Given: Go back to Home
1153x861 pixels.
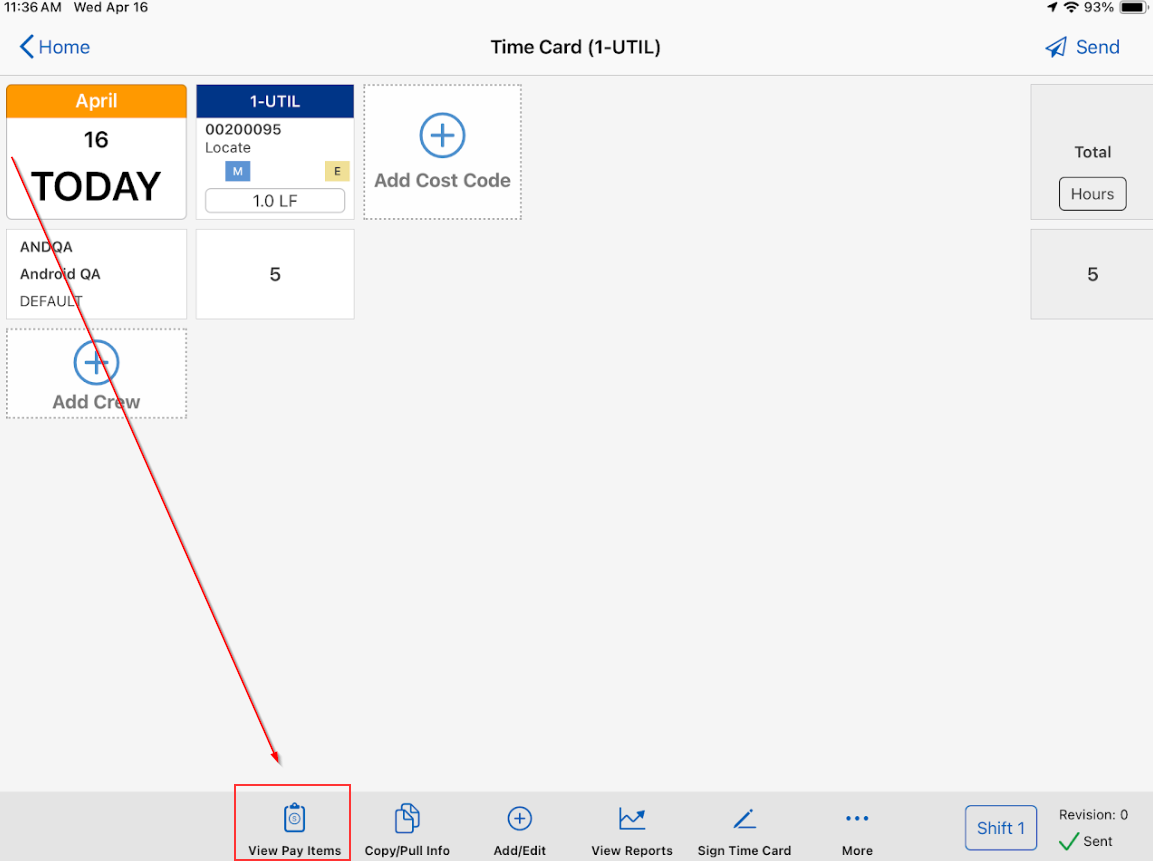Looking at the screenshot, I should coord(55,47).
